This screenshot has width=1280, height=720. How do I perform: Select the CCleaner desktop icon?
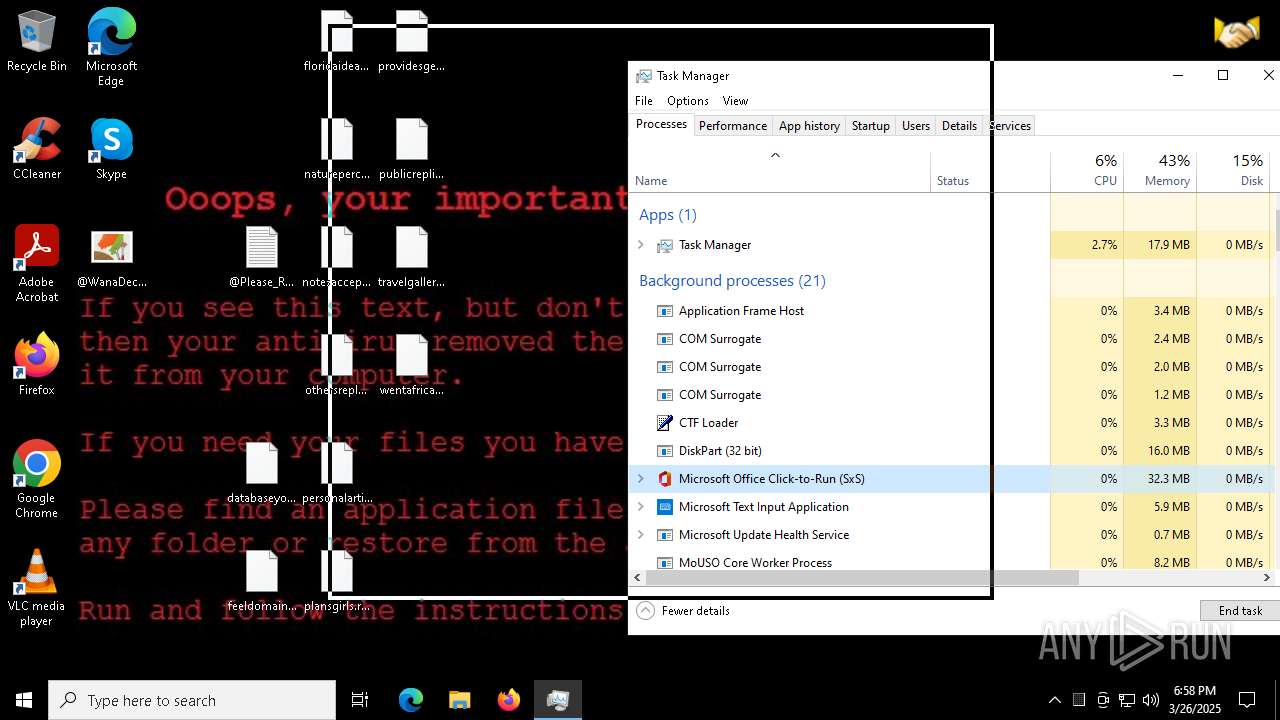[x=37, y=149]
